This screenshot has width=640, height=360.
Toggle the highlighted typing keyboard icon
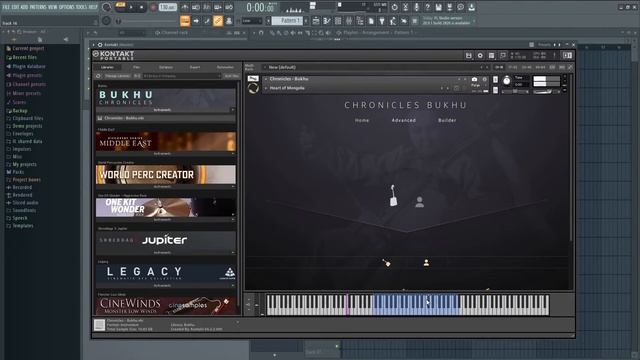[185, 21]
